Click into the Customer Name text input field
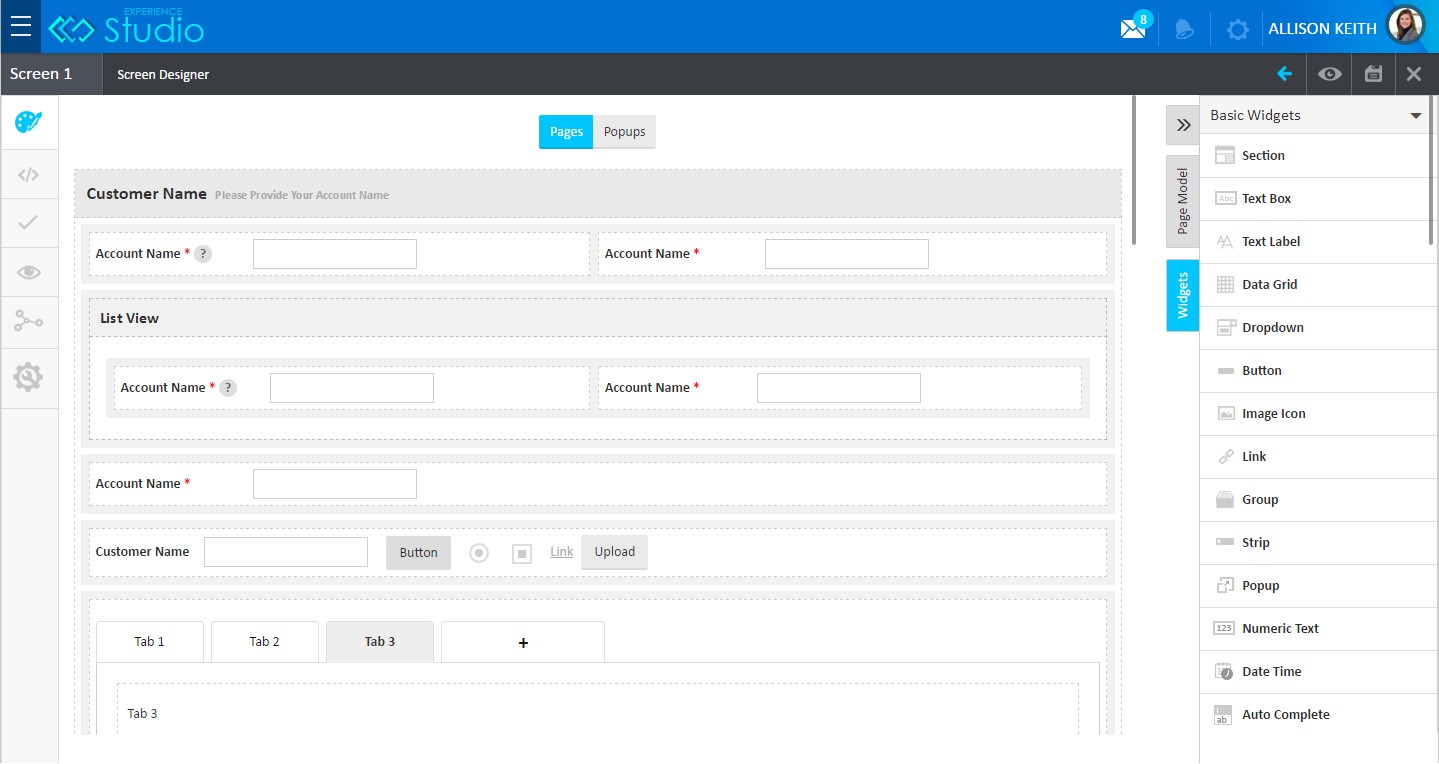The height and width of the screenshot is (764, 1439). pyautogui.click(x=286, y=552)
